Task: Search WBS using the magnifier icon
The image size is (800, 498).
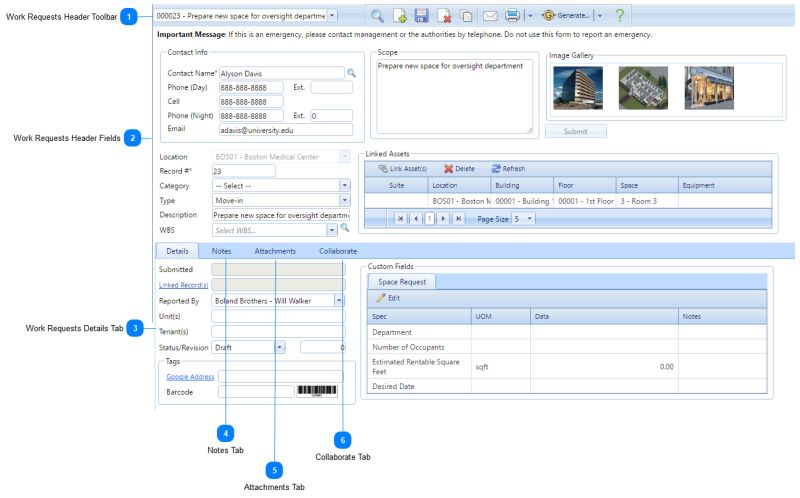Action: 345,228
